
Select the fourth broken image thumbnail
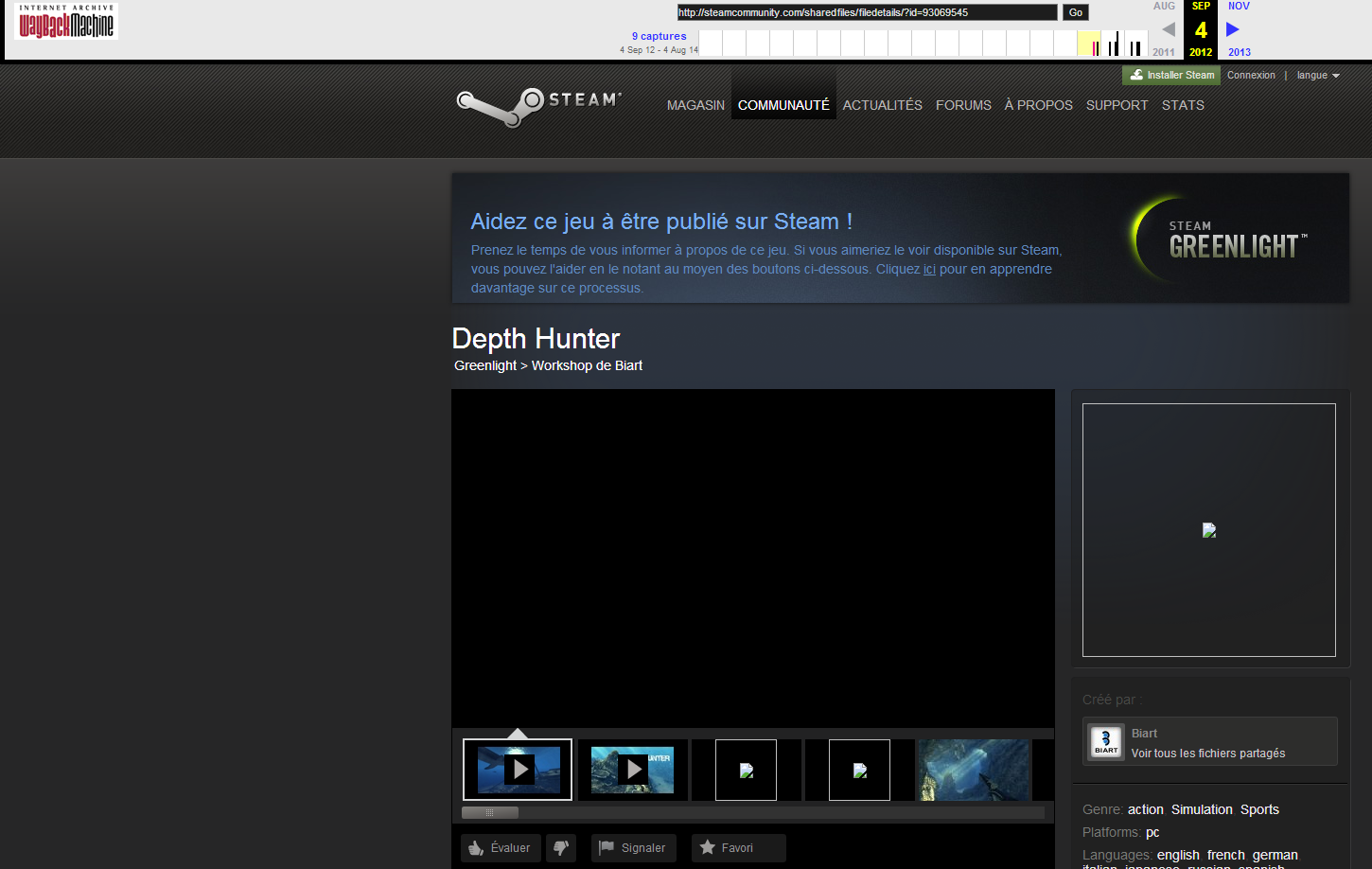859,770
